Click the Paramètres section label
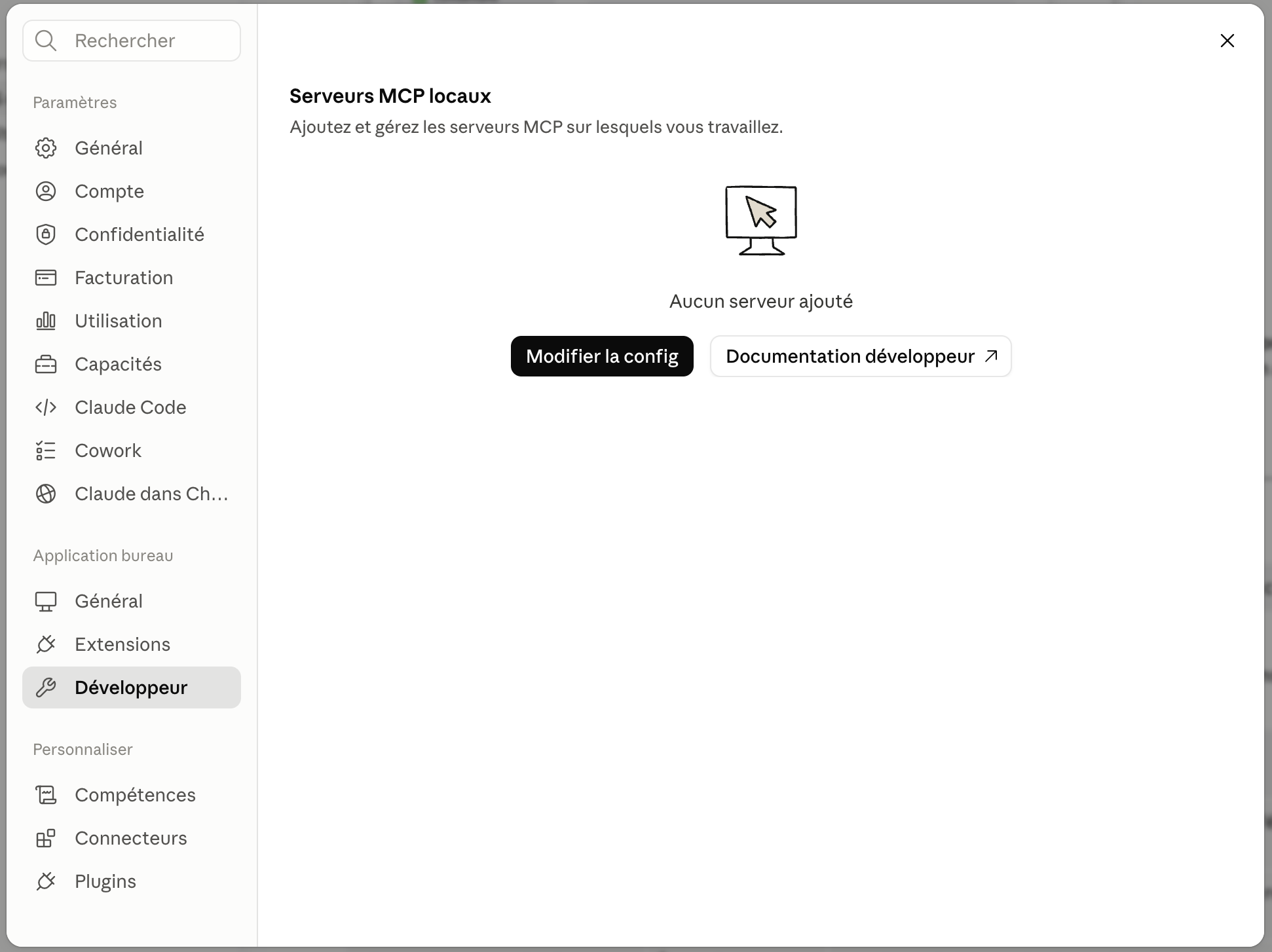The width and height of the screenshot is (1272, 952). 75,102
